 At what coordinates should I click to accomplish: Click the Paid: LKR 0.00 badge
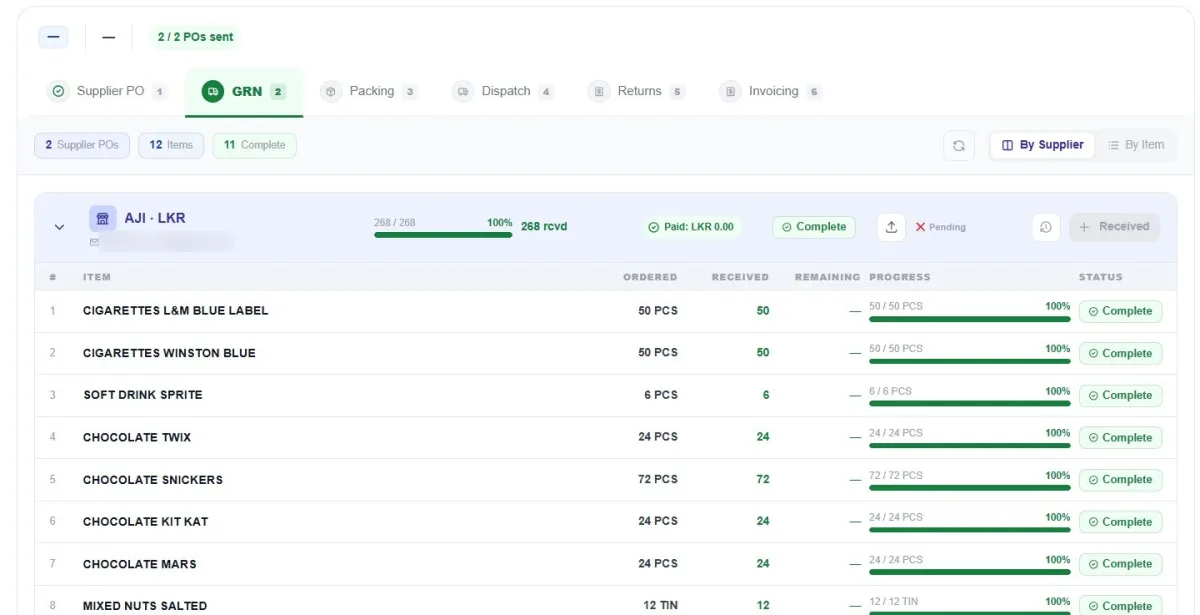690,227
